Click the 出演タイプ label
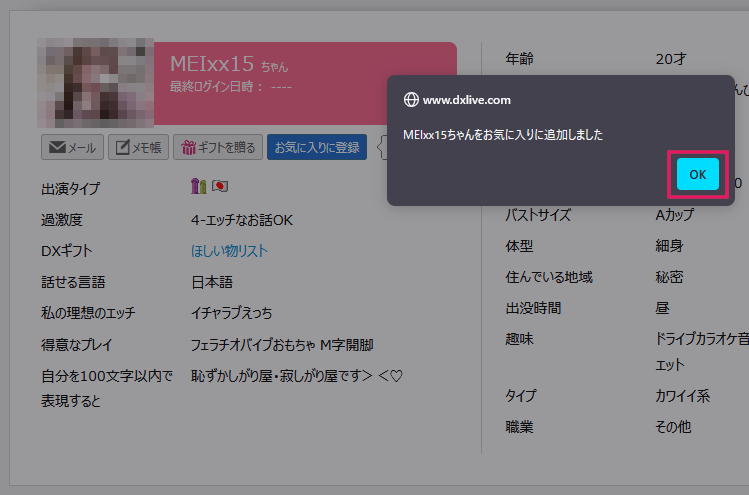 click(70, 188)
